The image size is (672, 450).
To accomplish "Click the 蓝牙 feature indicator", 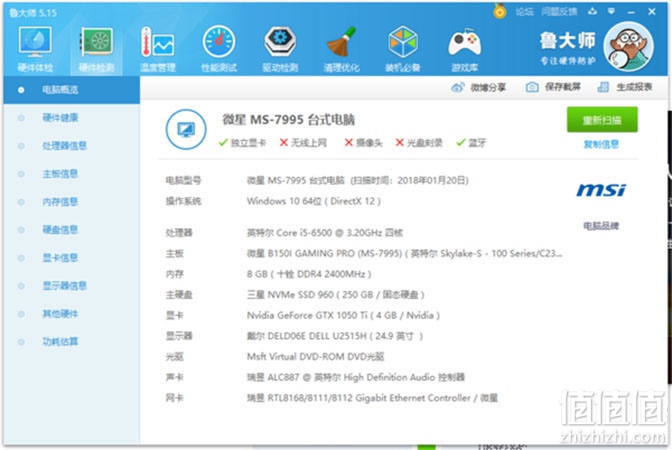I will [x=471, y=143].
